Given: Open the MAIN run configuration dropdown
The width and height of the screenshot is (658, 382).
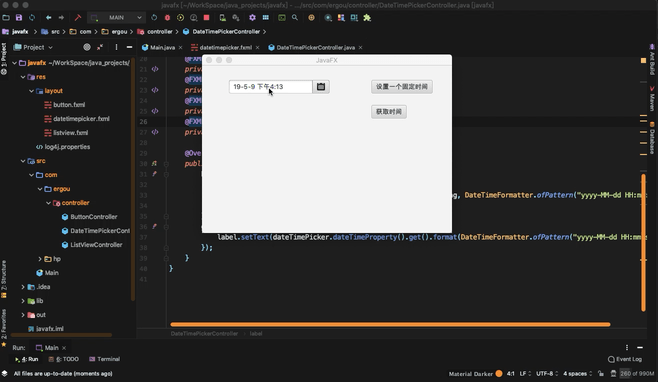Looking at the screenshot, I should click(116, 18).
